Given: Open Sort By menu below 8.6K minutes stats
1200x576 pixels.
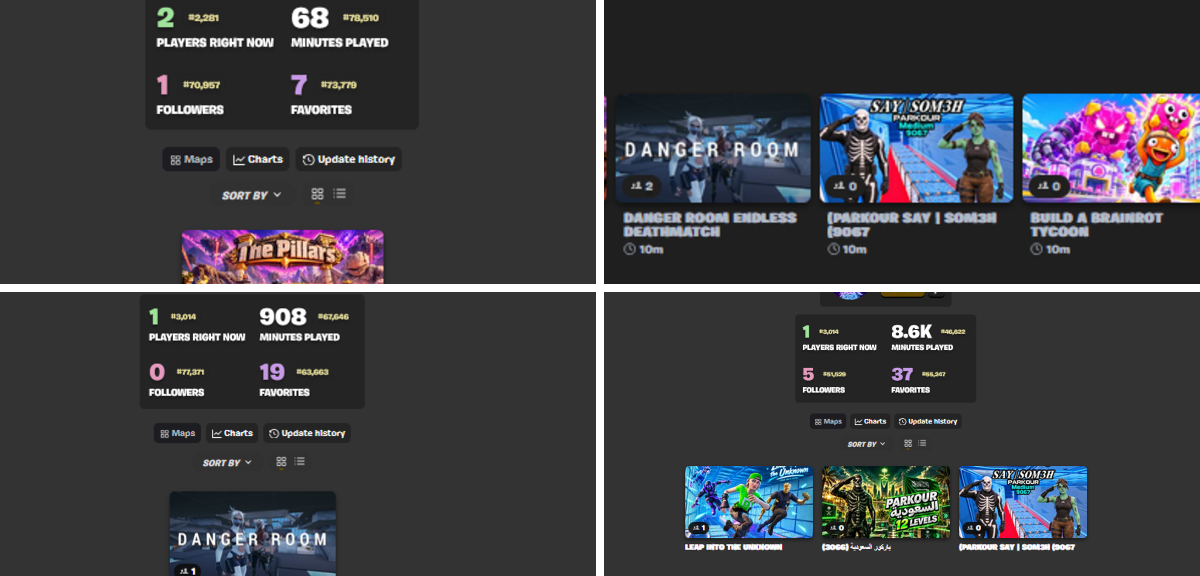Looking at the screenshot, I should pos(866,444).
